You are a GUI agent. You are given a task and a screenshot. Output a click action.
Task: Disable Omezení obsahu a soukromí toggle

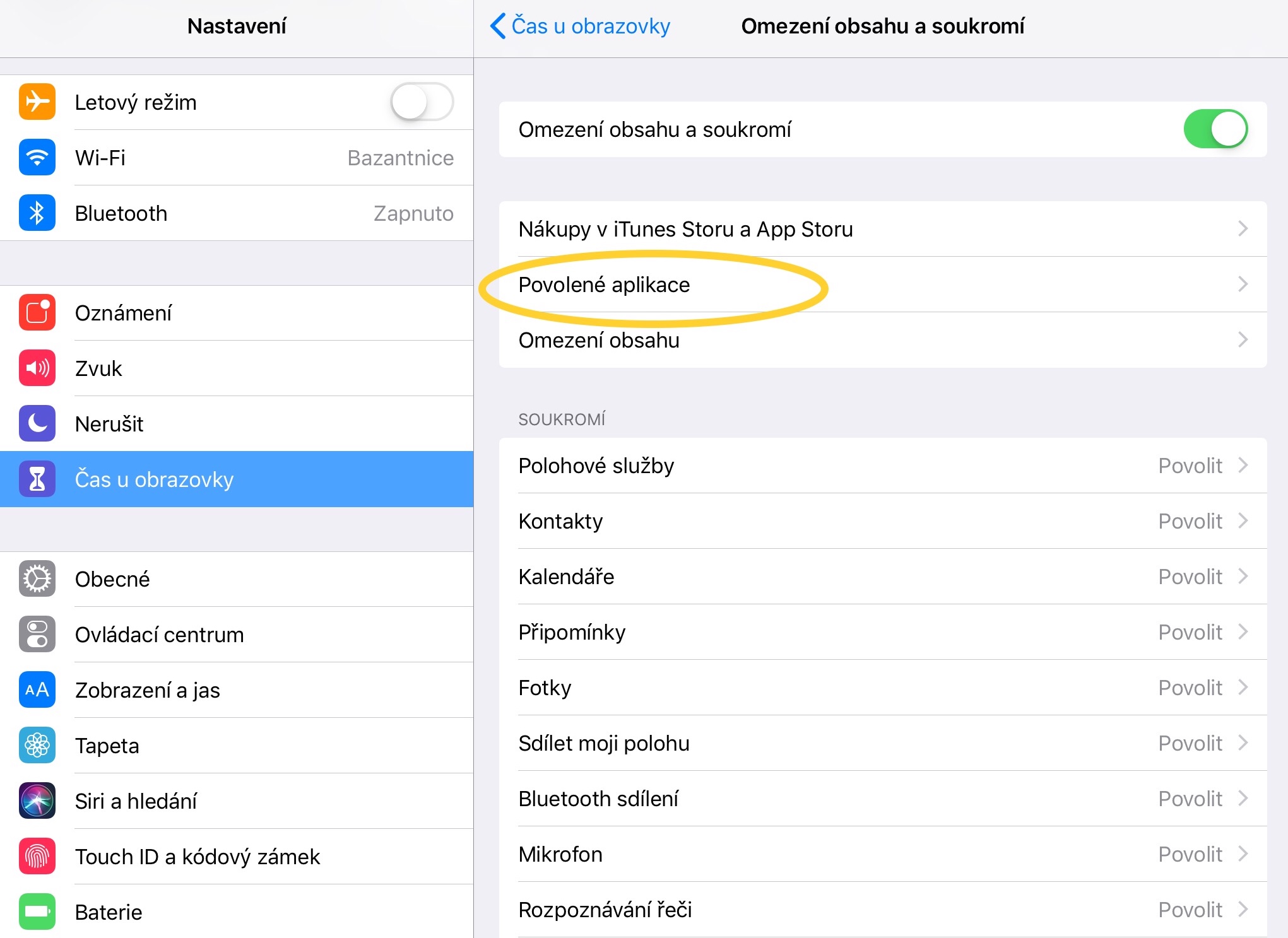point(1215,129)
